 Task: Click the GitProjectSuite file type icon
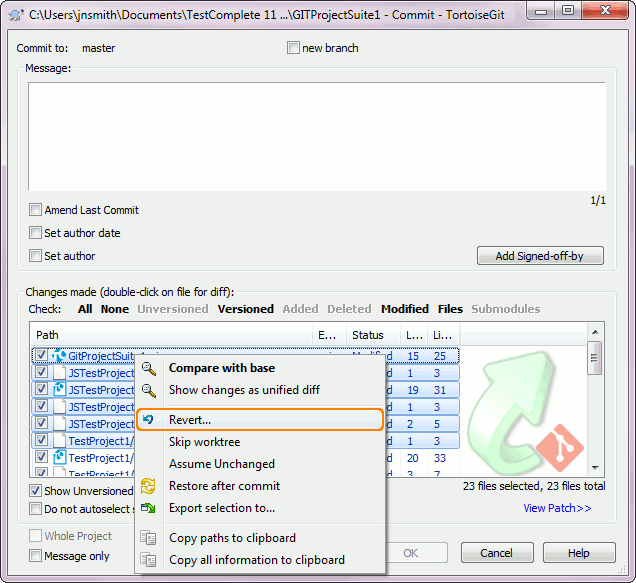[59, 355]
